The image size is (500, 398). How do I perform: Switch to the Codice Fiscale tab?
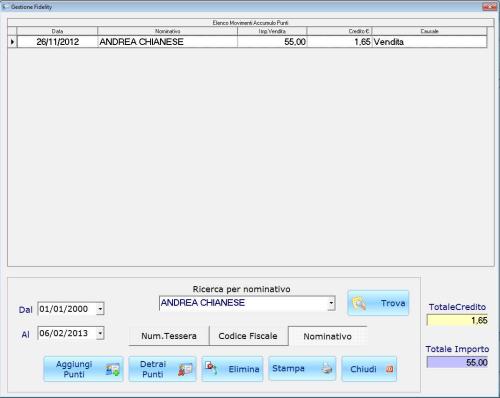[248, 336]
